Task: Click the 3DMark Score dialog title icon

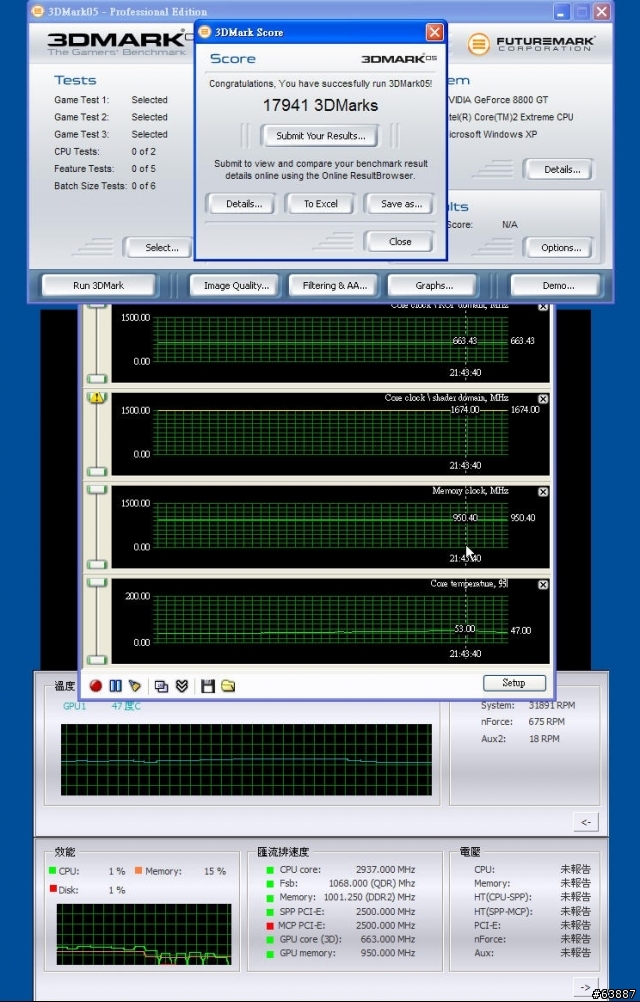Action: [x=205, y=32]
